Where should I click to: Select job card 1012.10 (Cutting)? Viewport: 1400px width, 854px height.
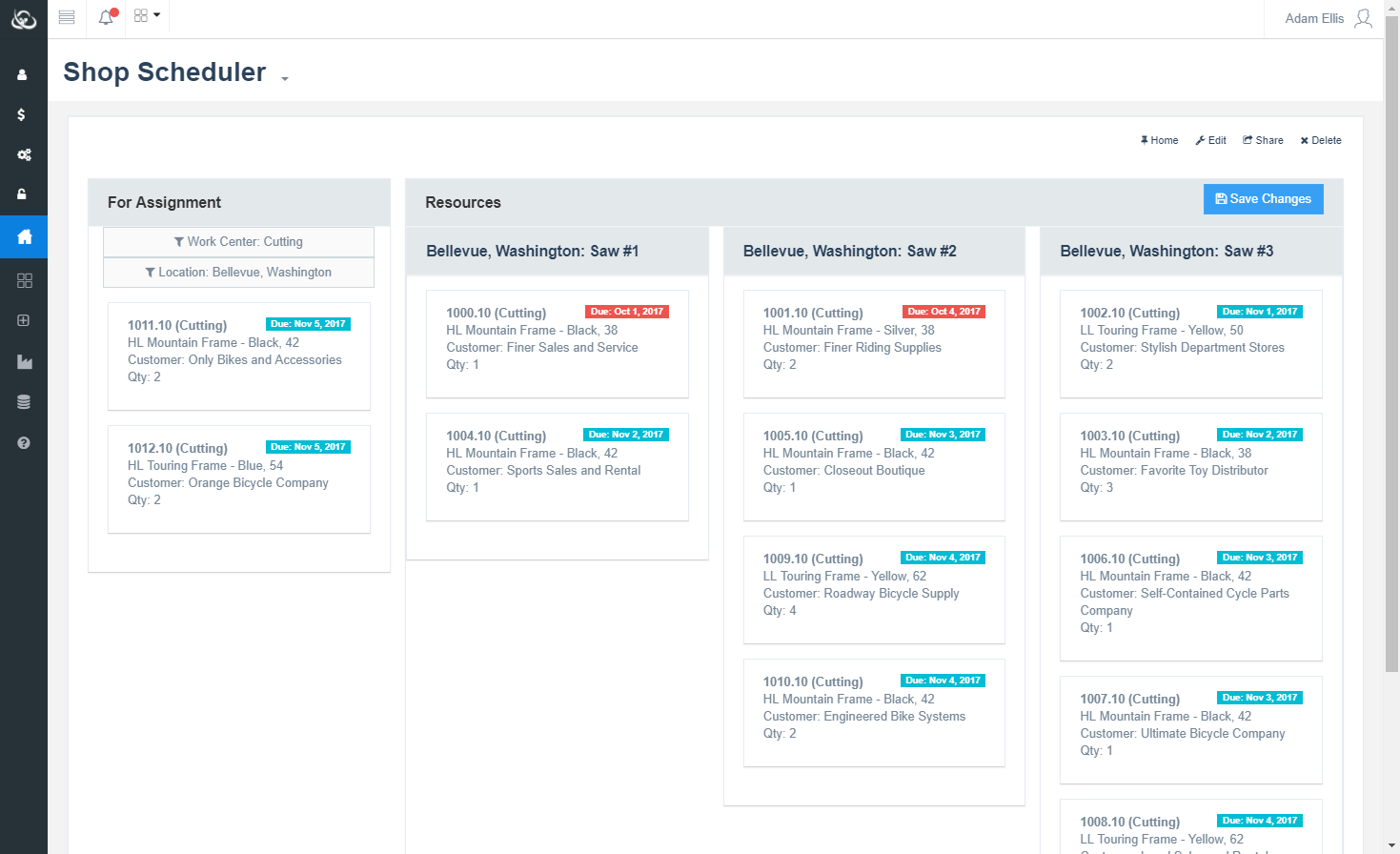click(239, 479)
